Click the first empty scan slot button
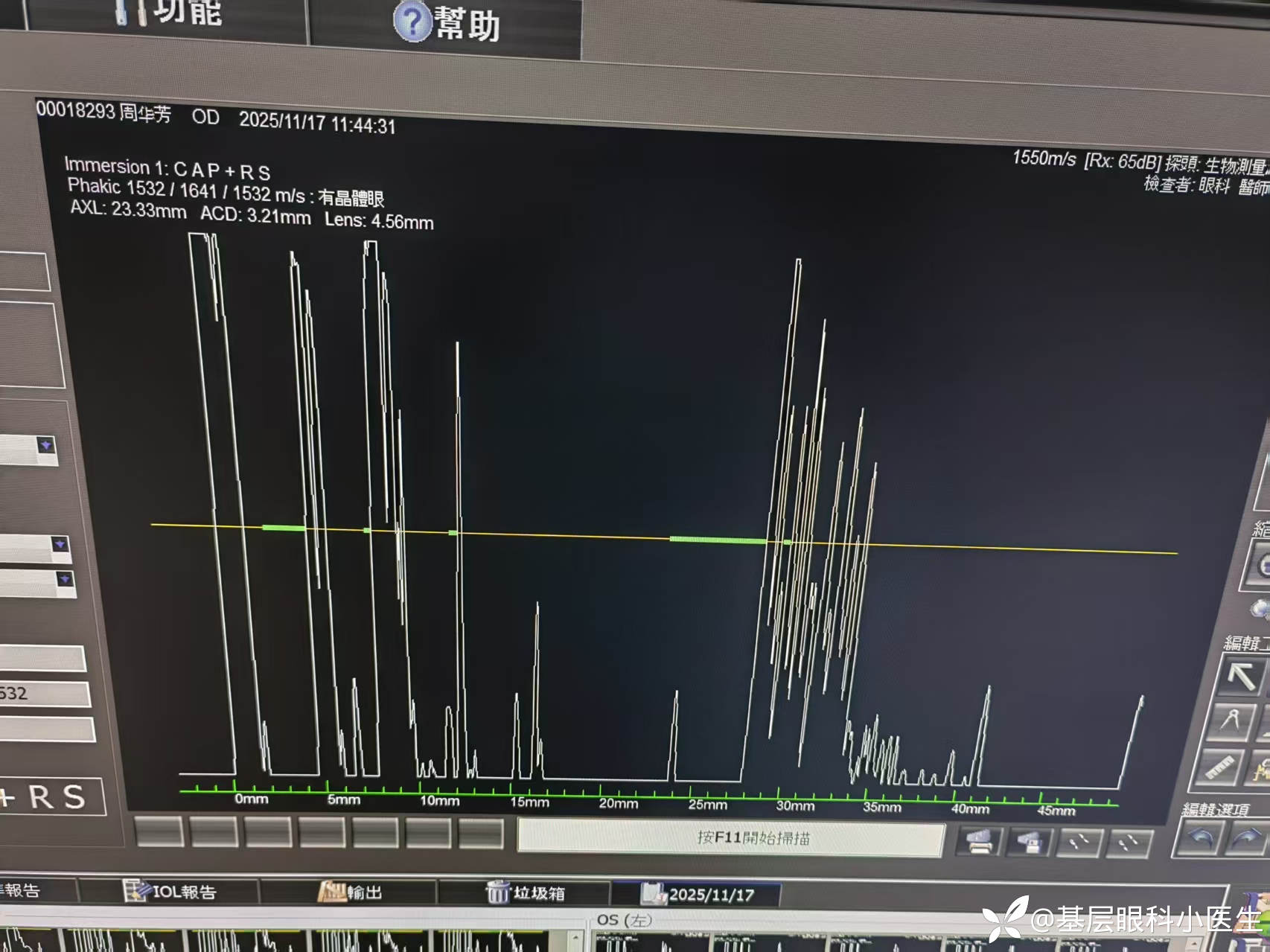 click(x=159, y=831)
